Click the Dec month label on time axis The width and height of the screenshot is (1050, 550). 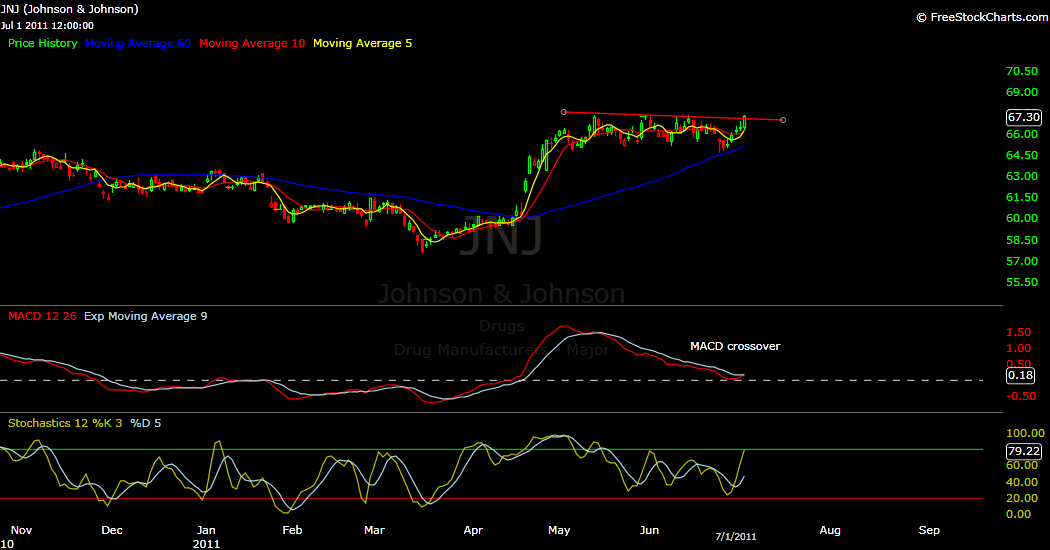112,530
